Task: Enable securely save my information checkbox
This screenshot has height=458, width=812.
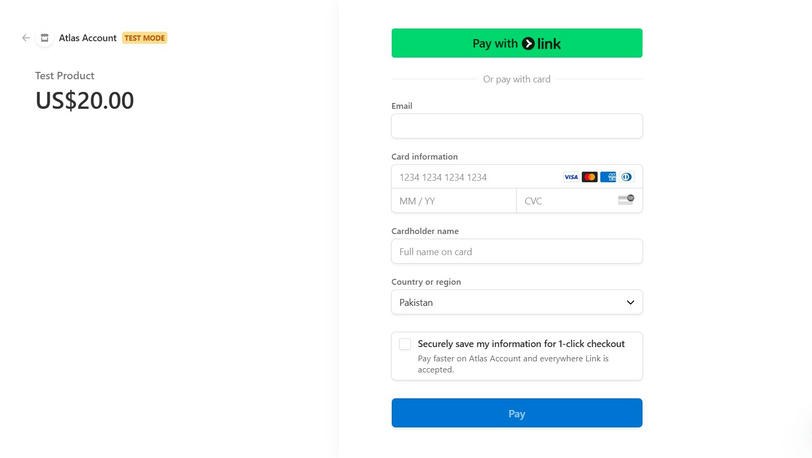Action: tap(405, 344)
